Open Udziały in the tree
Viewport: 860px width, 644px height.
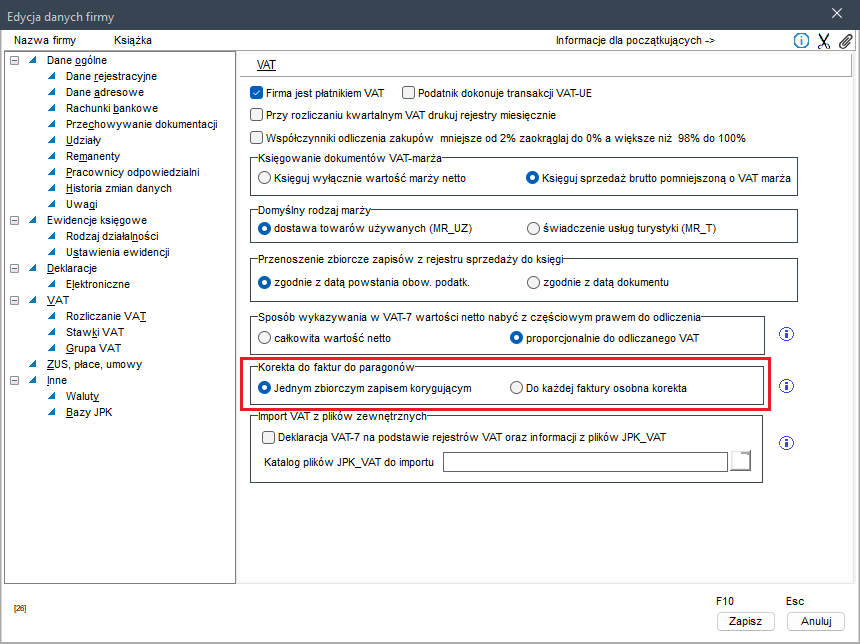[83, 140]
